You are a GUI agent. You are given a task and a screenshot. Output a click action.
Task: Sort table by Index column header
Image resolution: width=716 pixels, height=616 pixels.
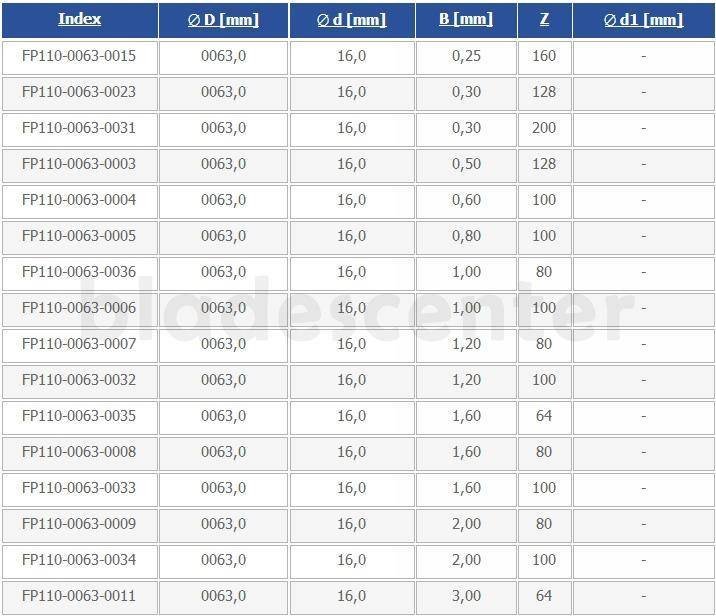point(79,19)
